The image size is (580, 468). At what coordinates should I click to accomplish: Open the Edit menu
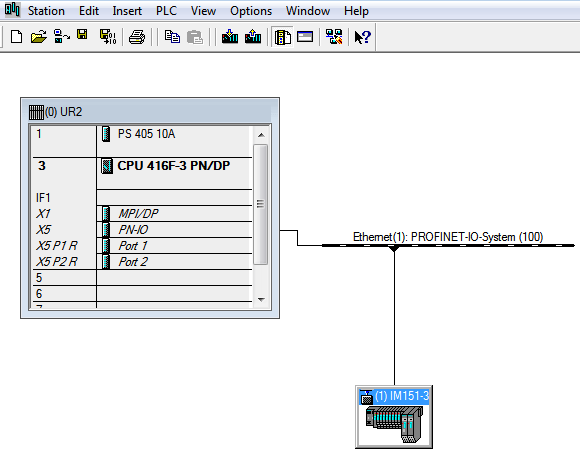click(89, 11)
